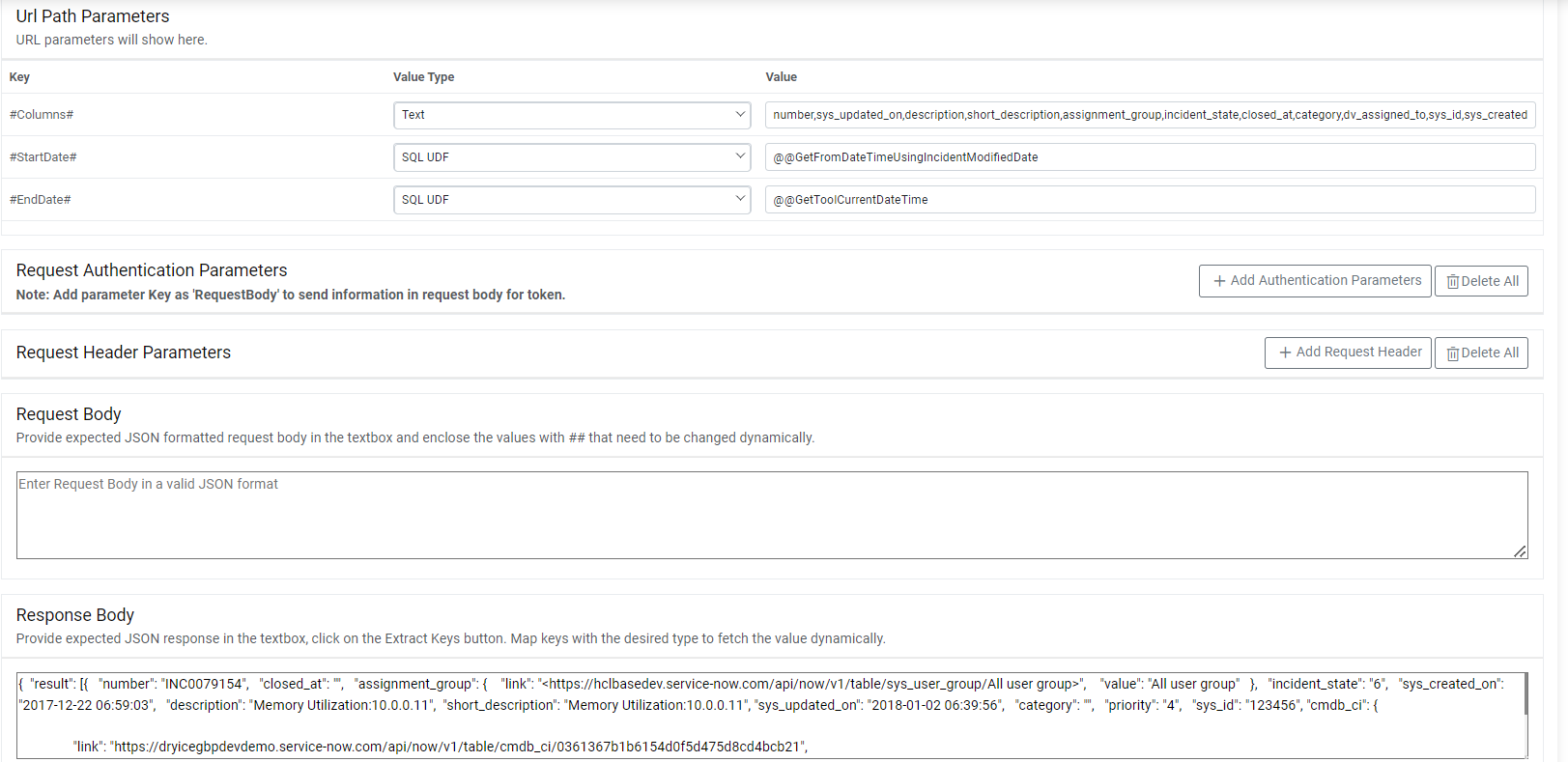
Task: Click the #EndDate# key label
Action: point(40,200)
